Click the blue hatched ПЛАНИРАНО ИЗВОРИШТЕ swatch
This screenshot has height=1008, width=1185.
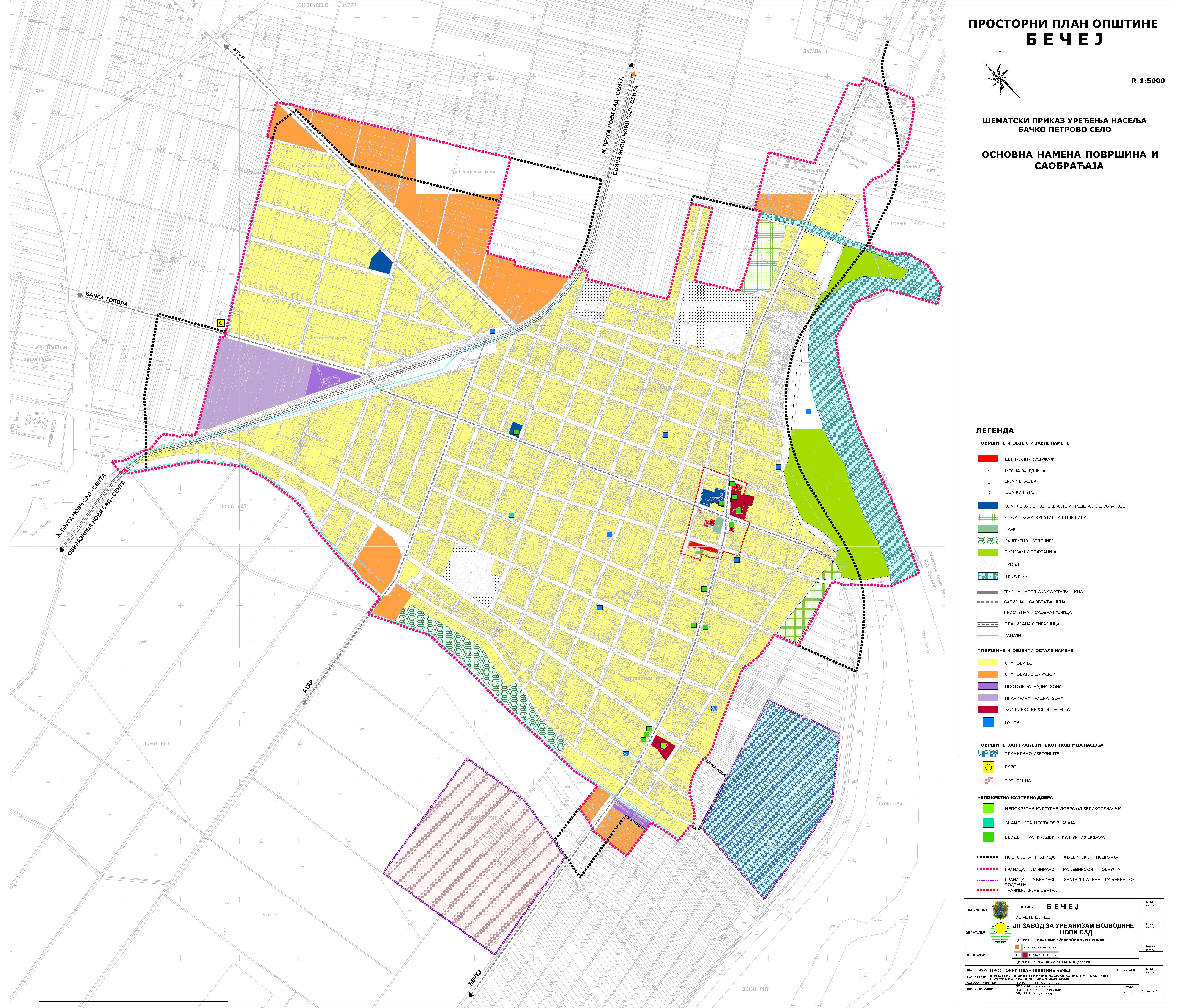987,754
